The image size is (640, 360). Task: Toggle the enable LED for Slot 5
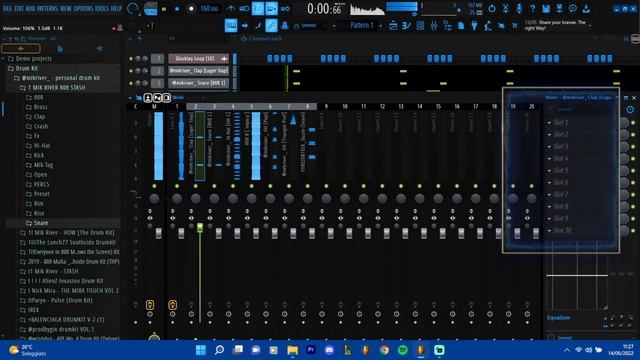633,171
